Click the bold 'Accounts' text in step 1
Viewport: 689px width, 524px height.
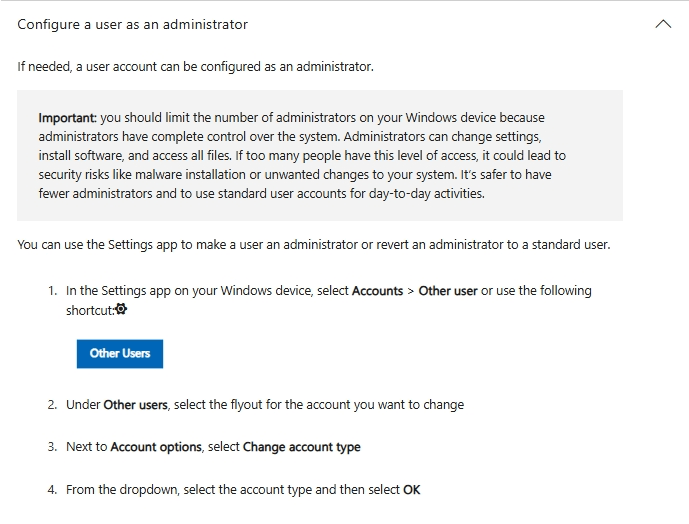pyautogui.click(x=379, y=291)
